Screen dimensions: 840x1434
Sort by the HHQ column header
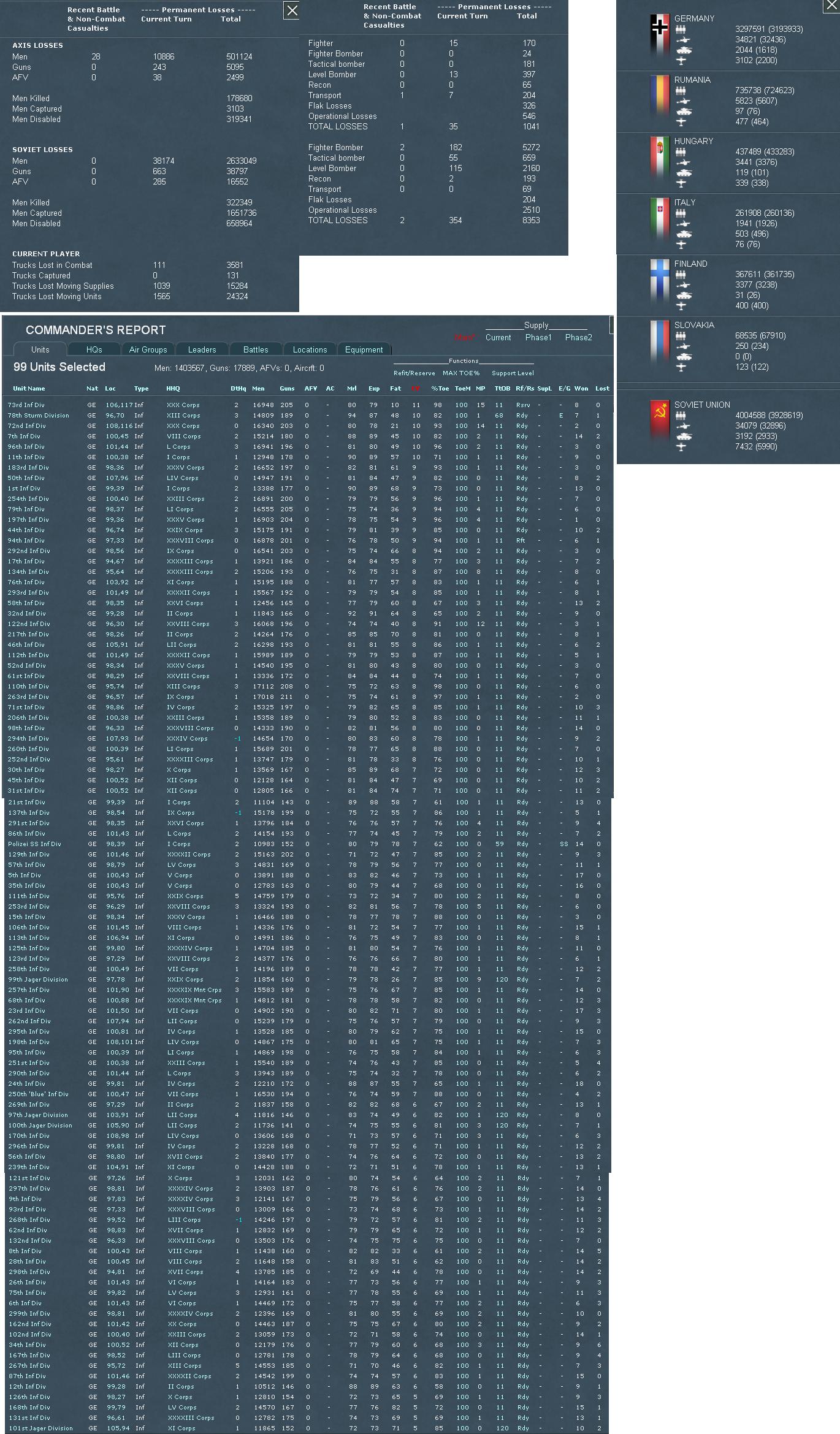coord(173,389)
